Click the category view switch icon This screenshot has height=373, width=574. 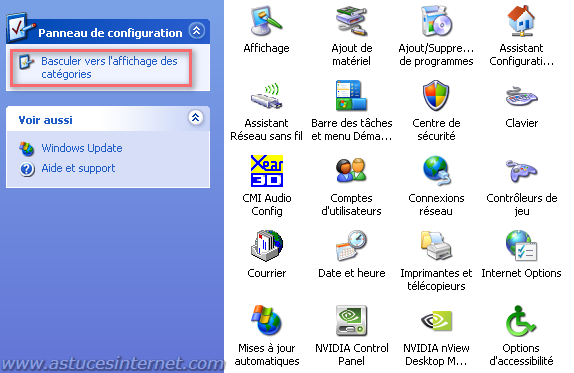pos(26,62)
